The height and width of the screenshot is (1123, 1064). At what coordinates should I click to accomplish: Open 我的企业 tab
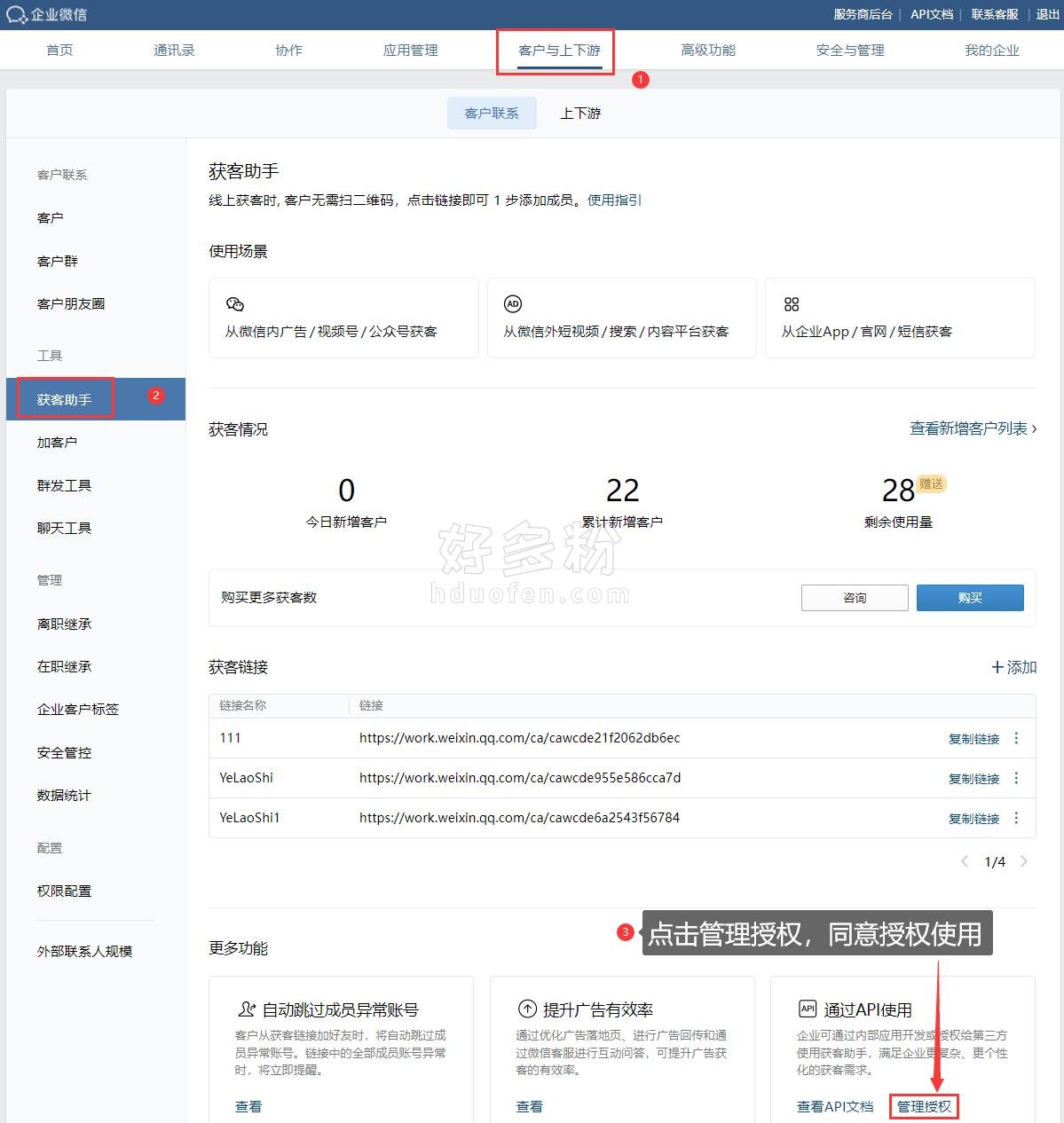tap(992, 51)
